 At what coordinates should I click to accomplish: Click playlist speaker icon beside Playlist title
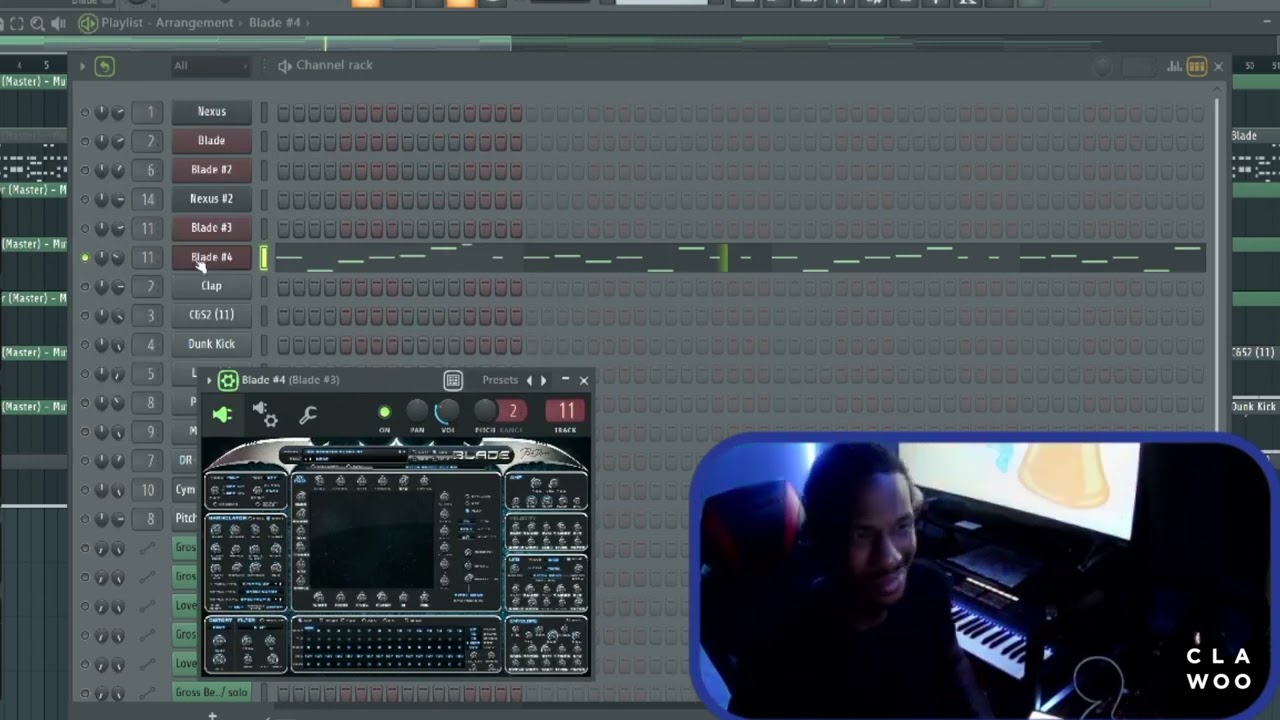pos(88,22)
